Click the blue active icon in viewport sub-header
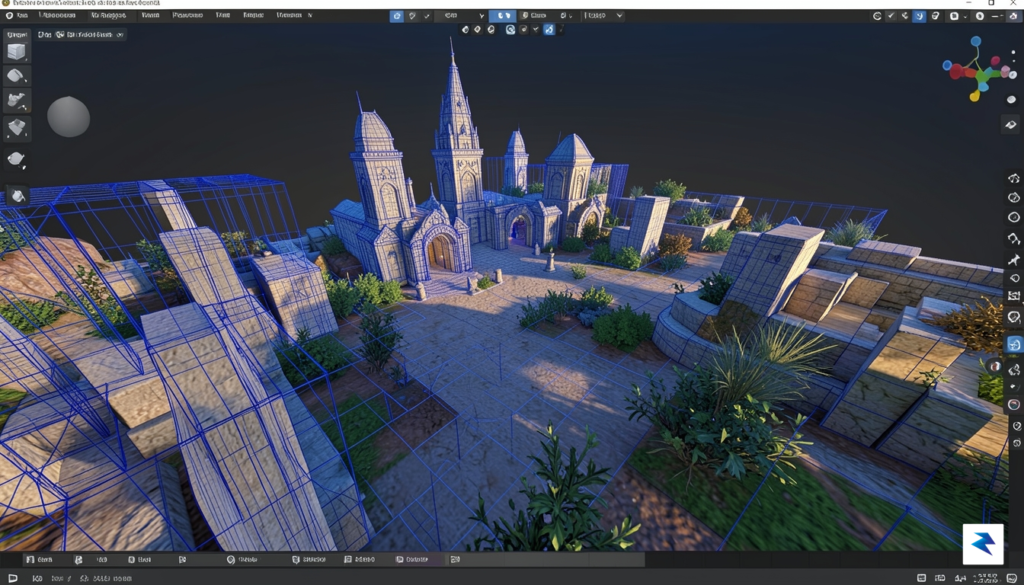Screen dimensions: 1024x585 pyautogui.click(x=549, y=29)
